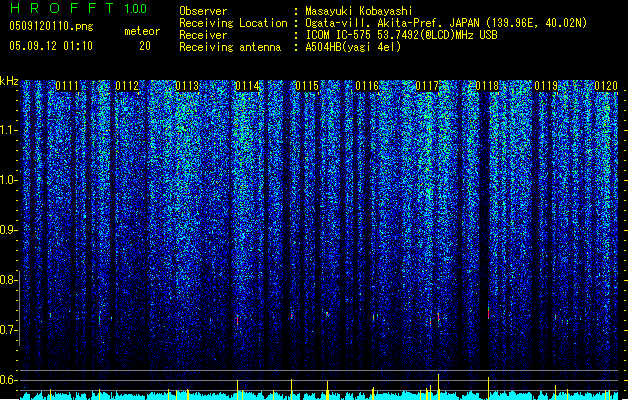Click time marker 0111

click(x=67, y=86)
